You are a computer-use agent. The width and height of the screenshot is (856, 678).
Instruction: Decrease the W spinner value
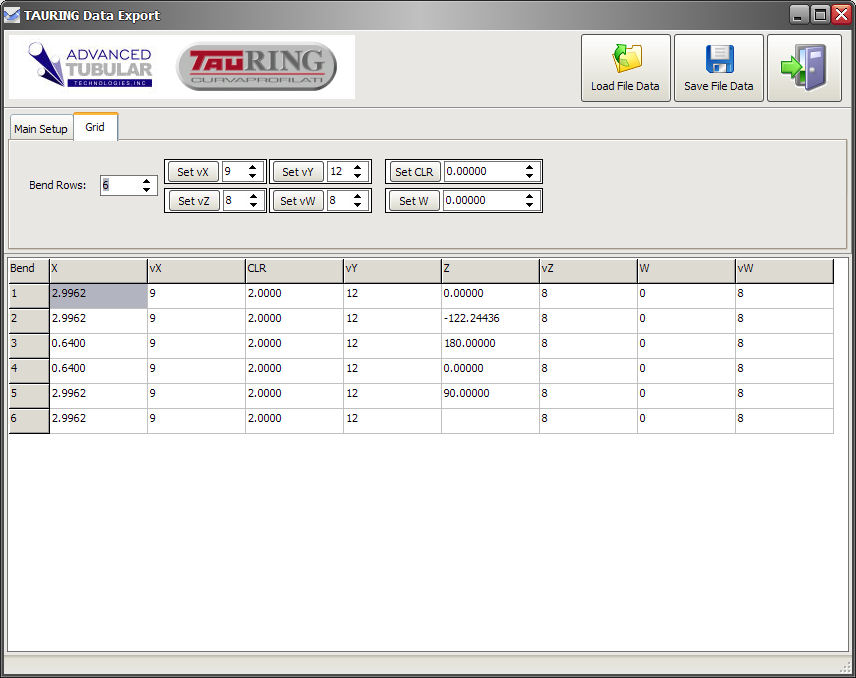529,205
